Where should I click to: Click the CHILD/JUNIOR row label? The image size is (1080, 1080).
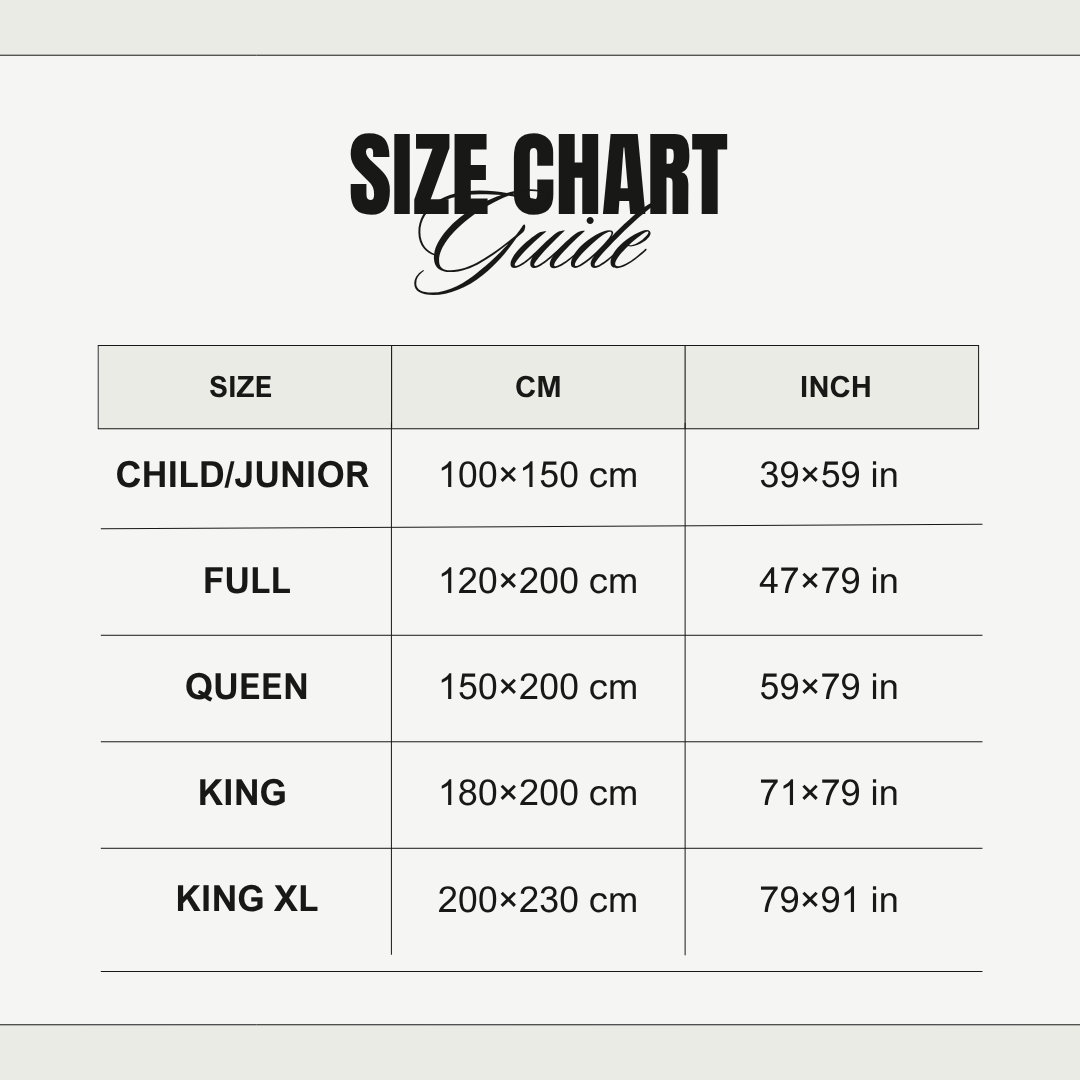tap(243, 475)
